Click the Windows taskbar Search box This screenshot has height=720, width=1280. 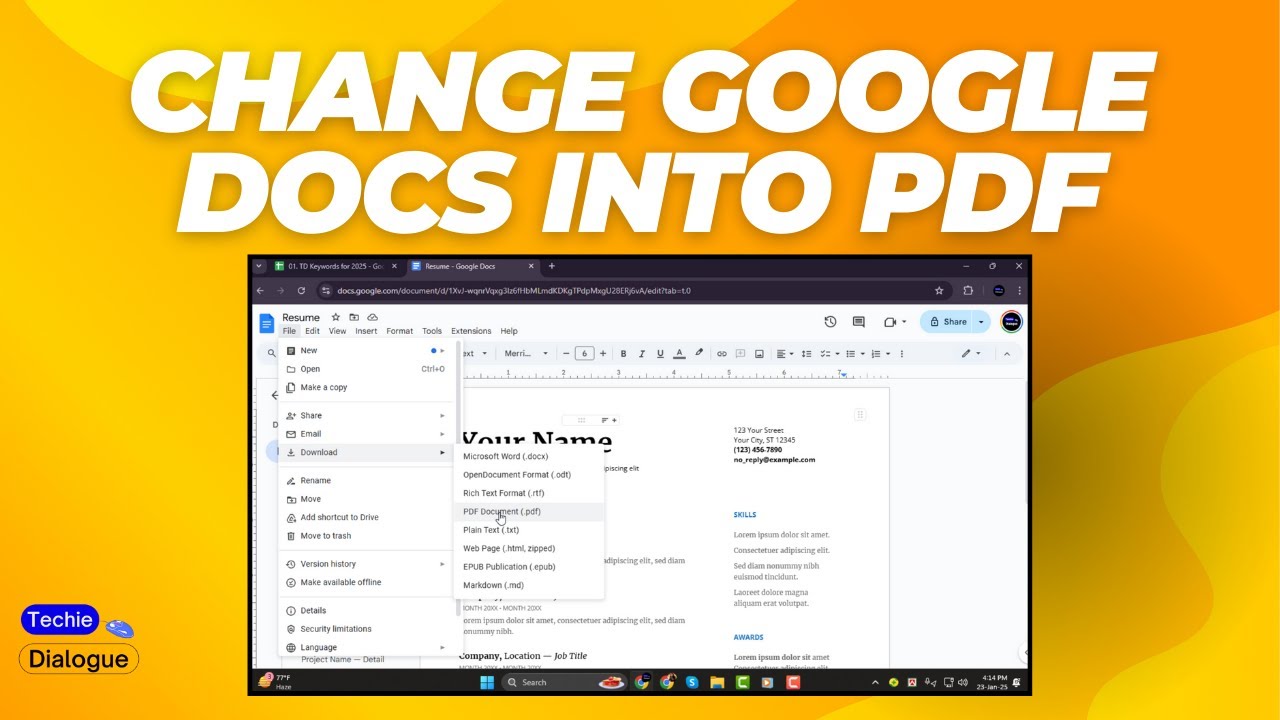(563, 682)
